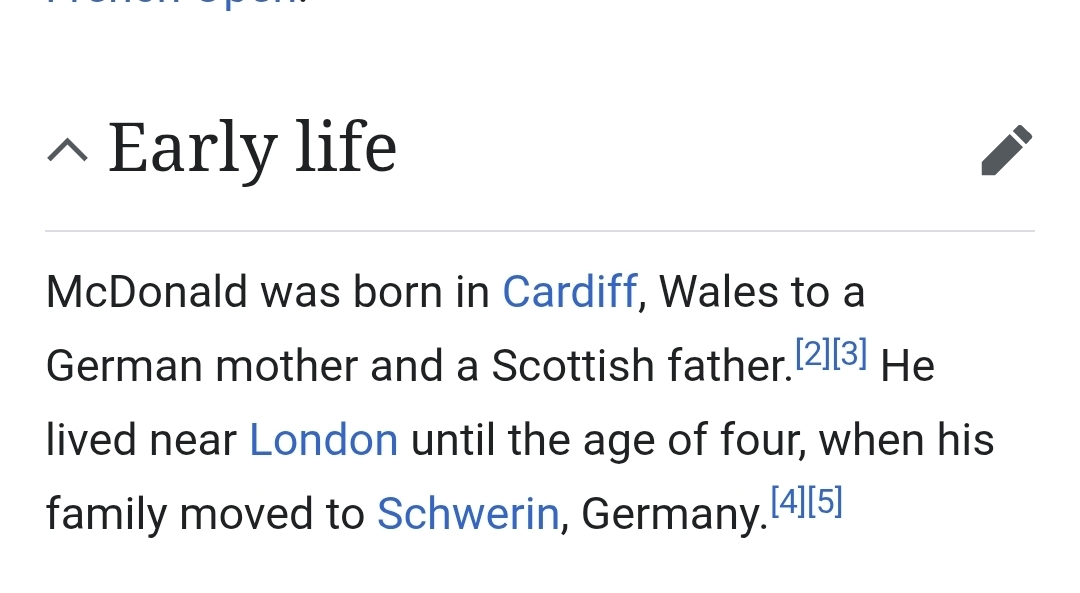
Task: Collapse the Early life section chevron
Action: tap(68, 150)
